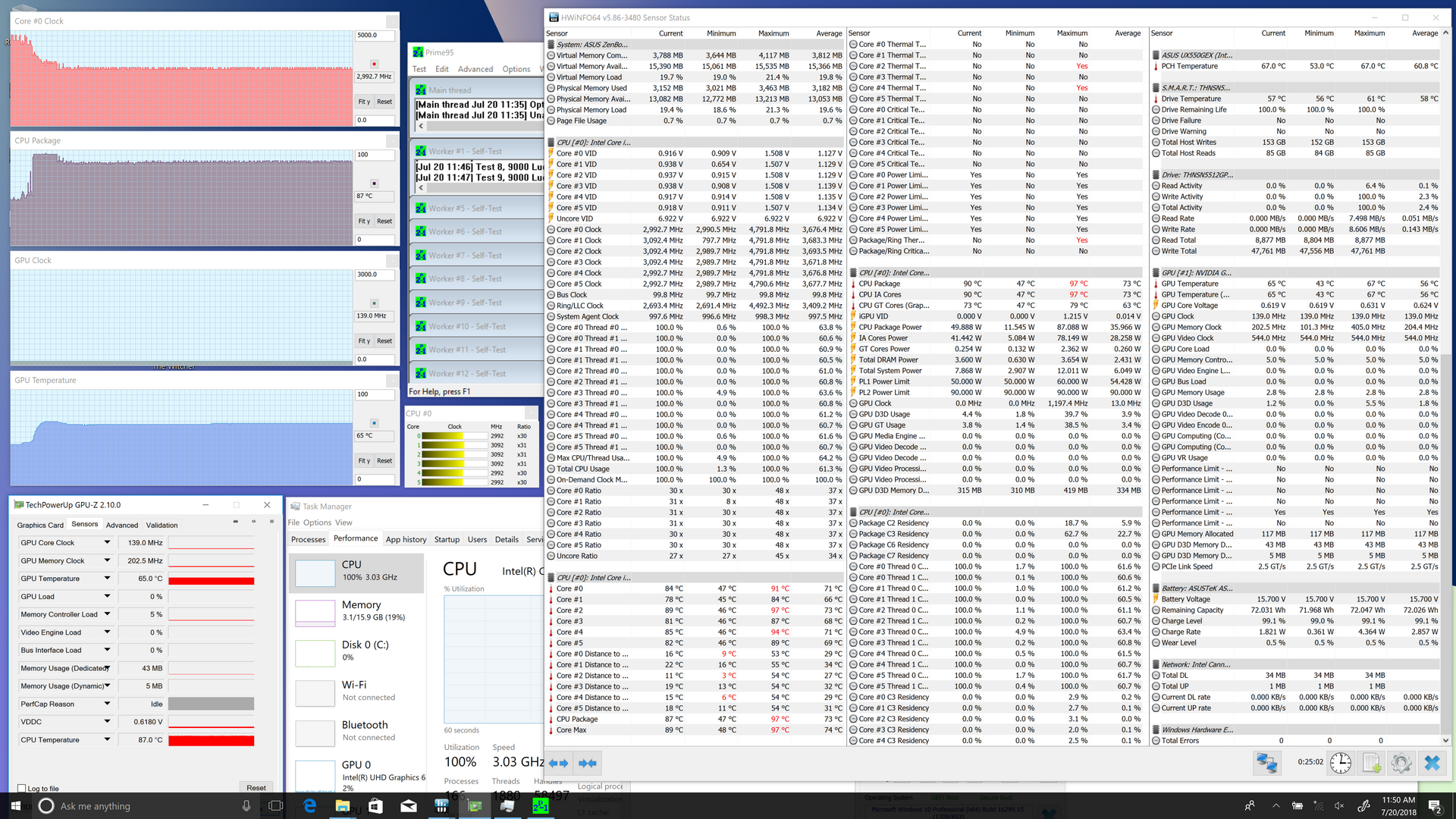Open GPU Memory Clock sensor dropdown

107,561
